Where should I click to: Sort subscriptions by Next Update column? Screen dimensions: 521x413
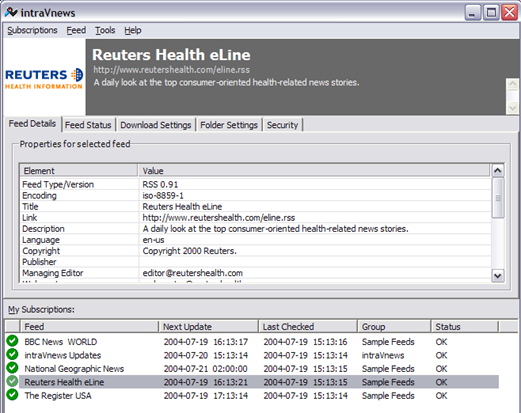point(209,327)
